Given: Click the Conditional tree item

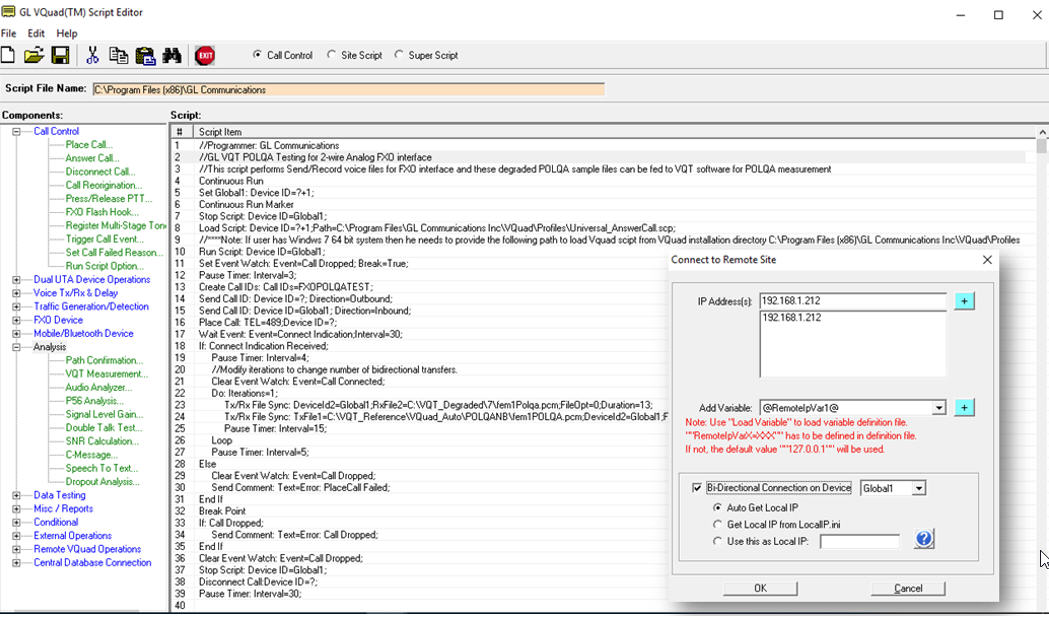Looking at the screenshot, I should pyautogui.click(x=56, y=522).
